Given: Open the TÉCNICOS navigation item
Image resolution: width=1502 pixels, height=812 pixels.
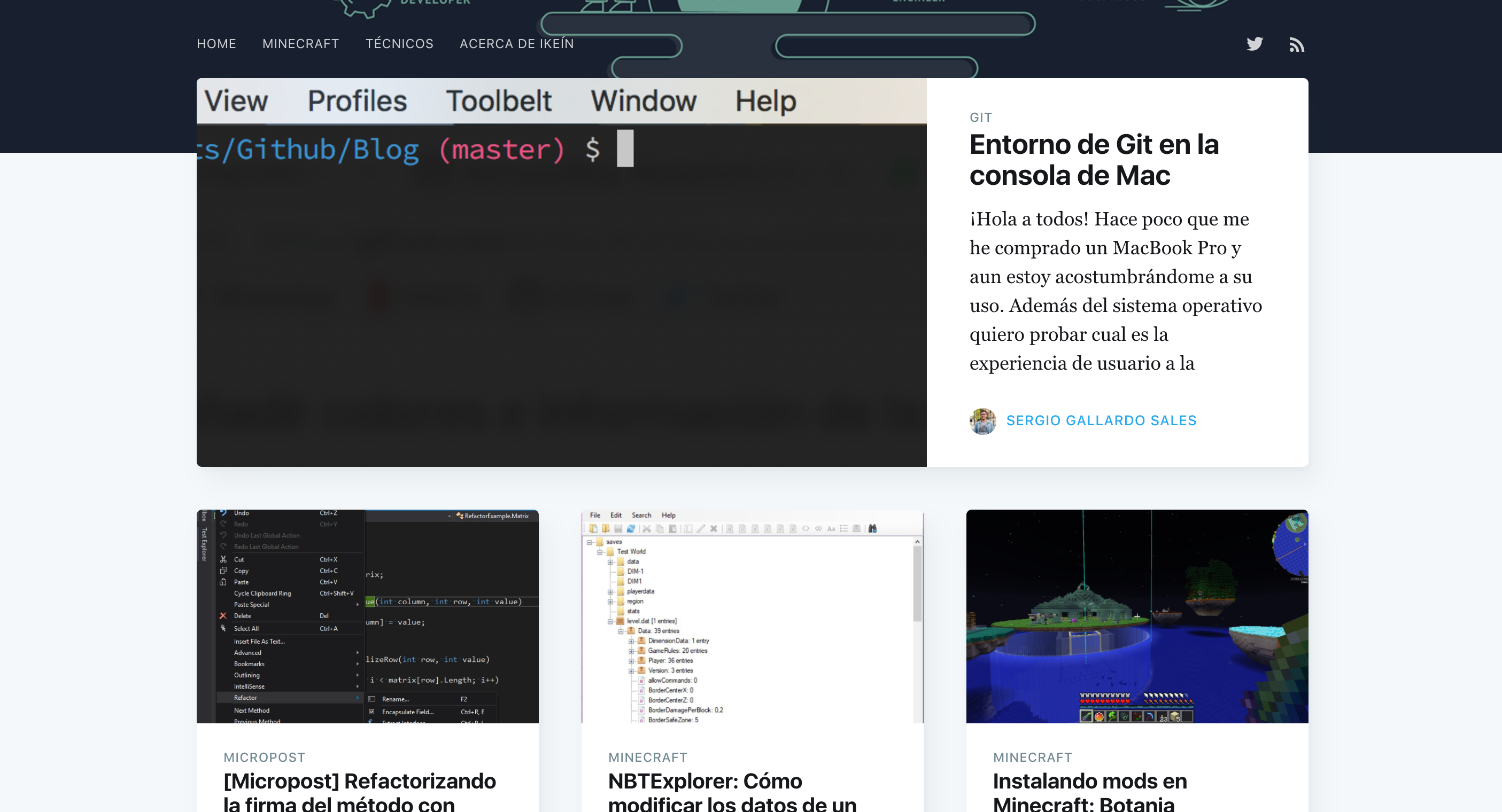Looking at the screenshot, I should pos(399,44).
